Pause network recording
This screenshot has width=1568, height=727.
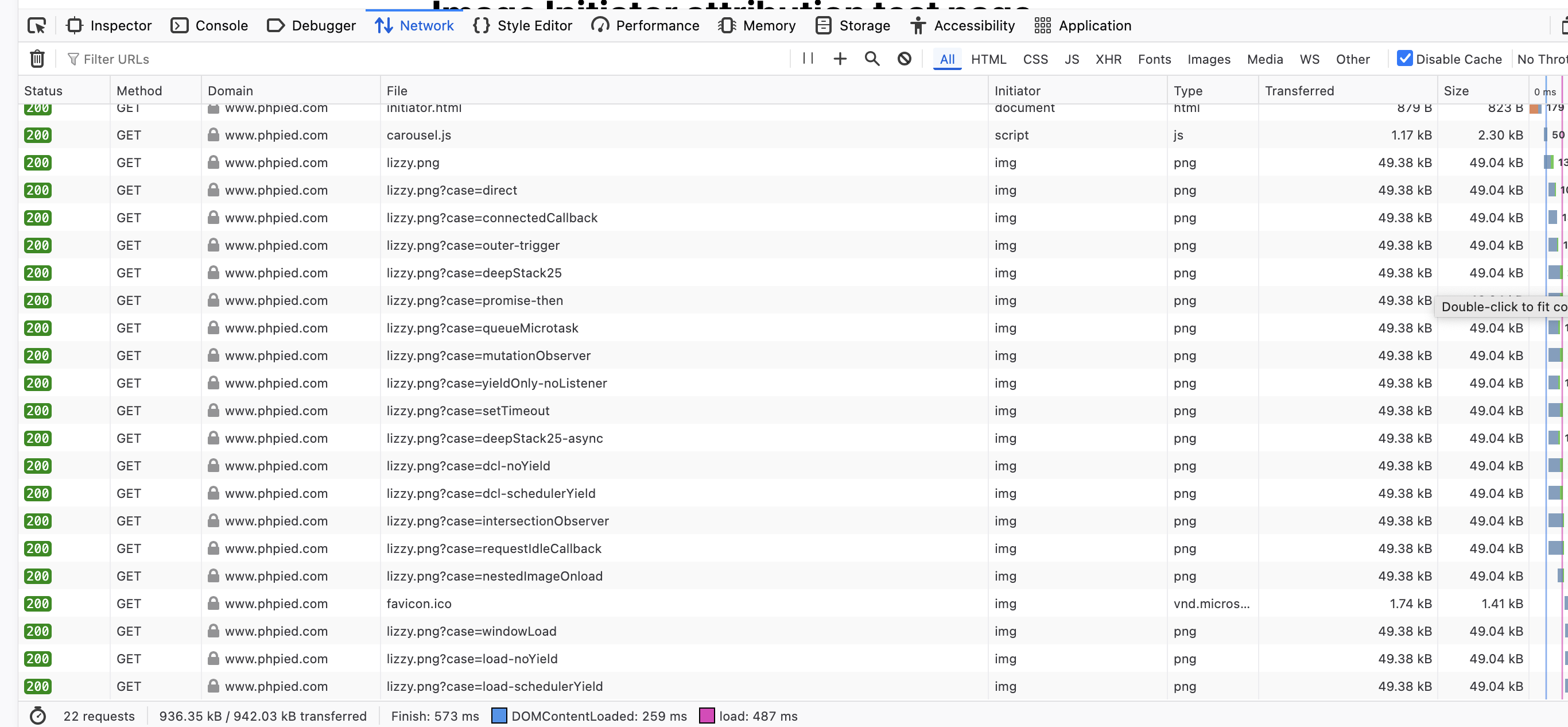click(808, 59)
